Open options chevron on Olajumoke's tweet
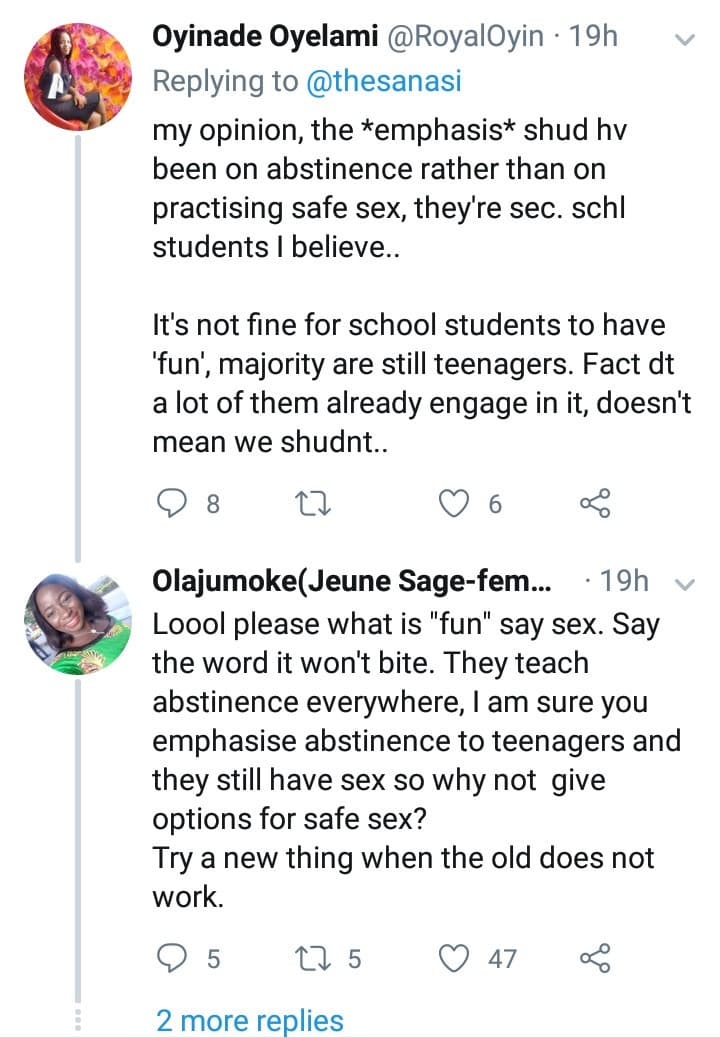The width and height of the screenshot is (720, 1038). pyautogui.click(x=686, y=583)
